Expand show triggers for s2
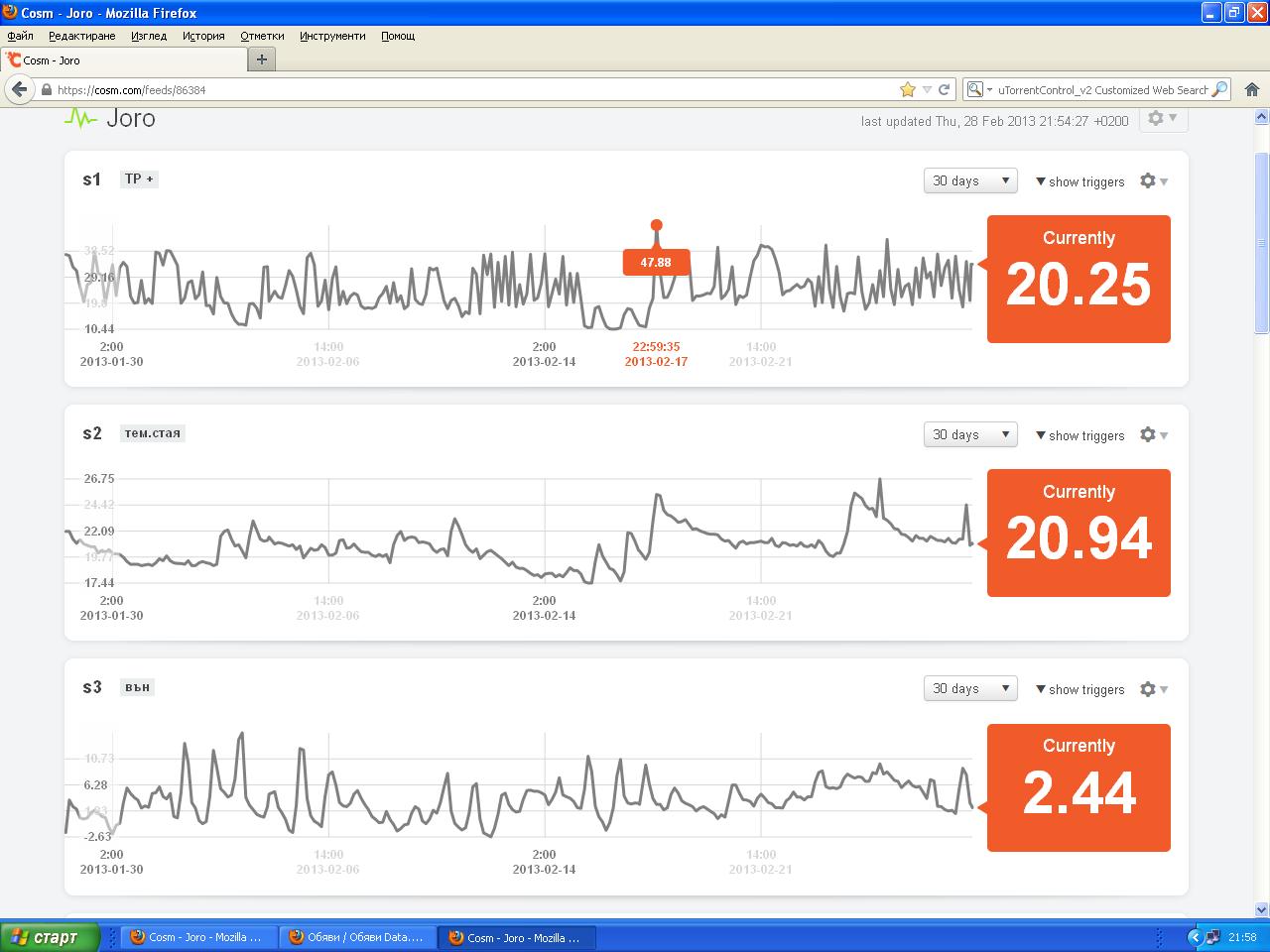Viewport: 1270px width, 952px height. click(x=1079, y=435)
